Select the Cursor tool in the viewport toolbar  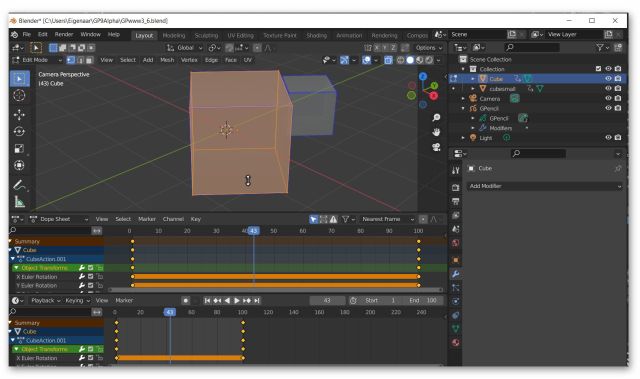pos(19,96)
